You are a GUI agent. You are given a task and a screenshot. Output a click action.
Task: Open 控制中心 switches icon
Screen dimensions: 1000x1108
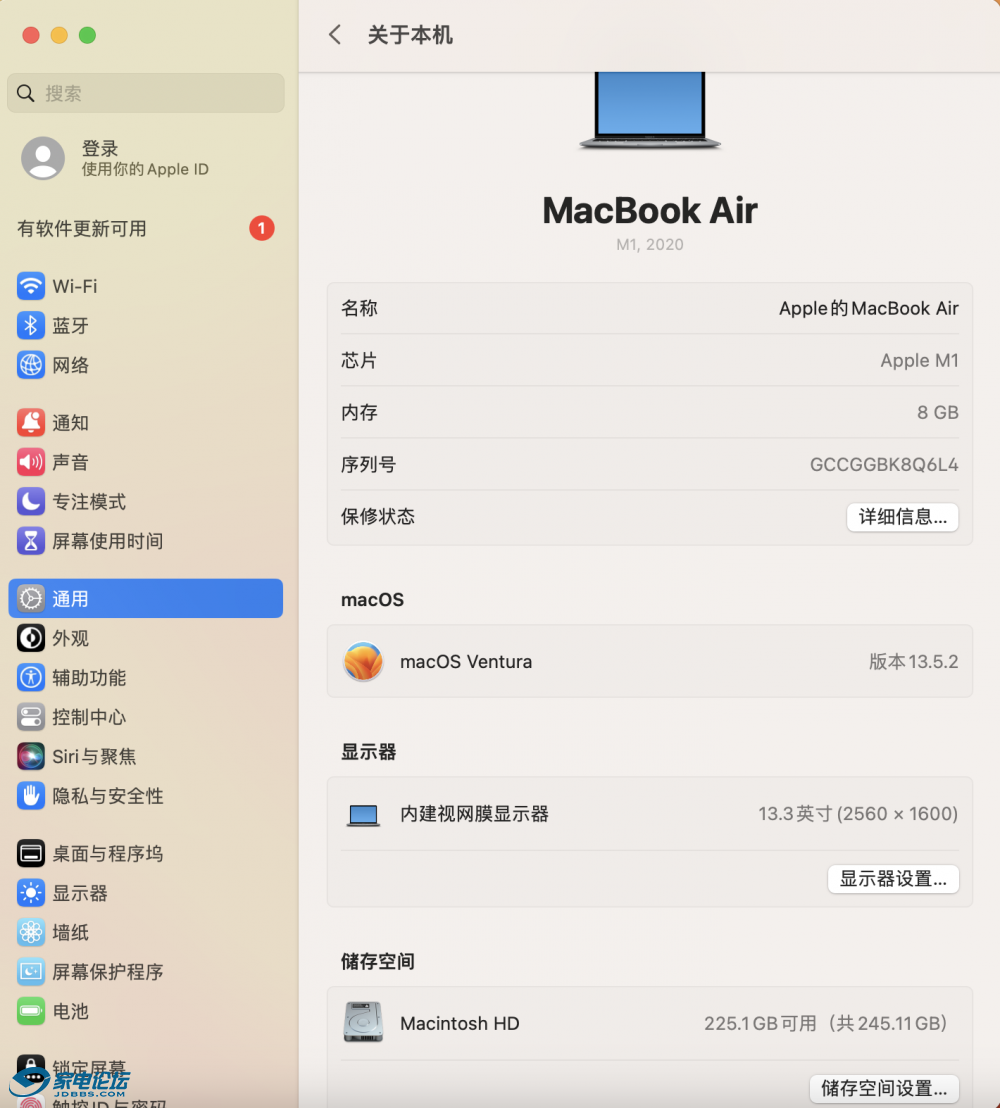[30, 717]
